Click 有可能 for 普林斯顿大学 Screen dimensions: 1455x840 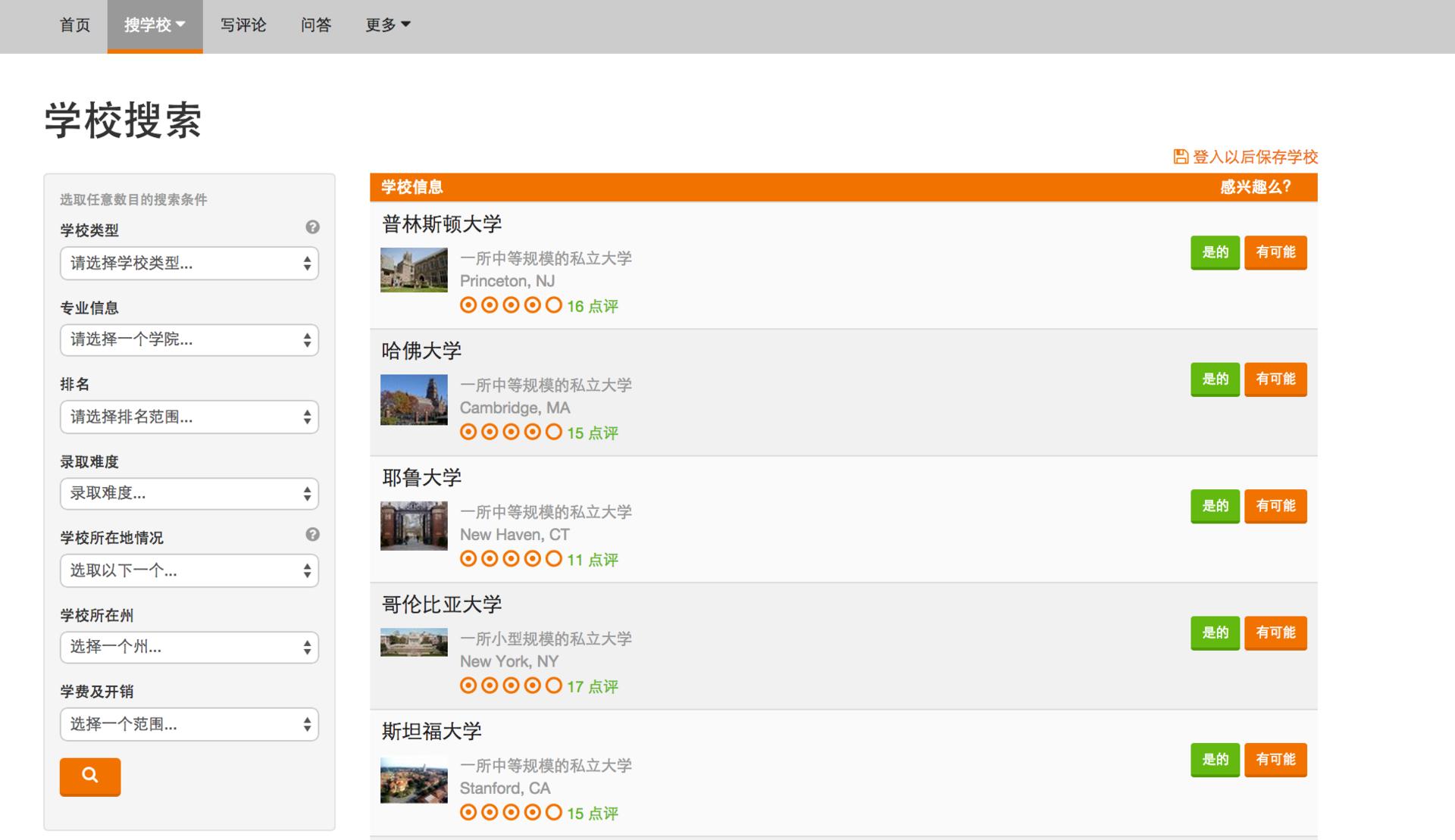1275,252
